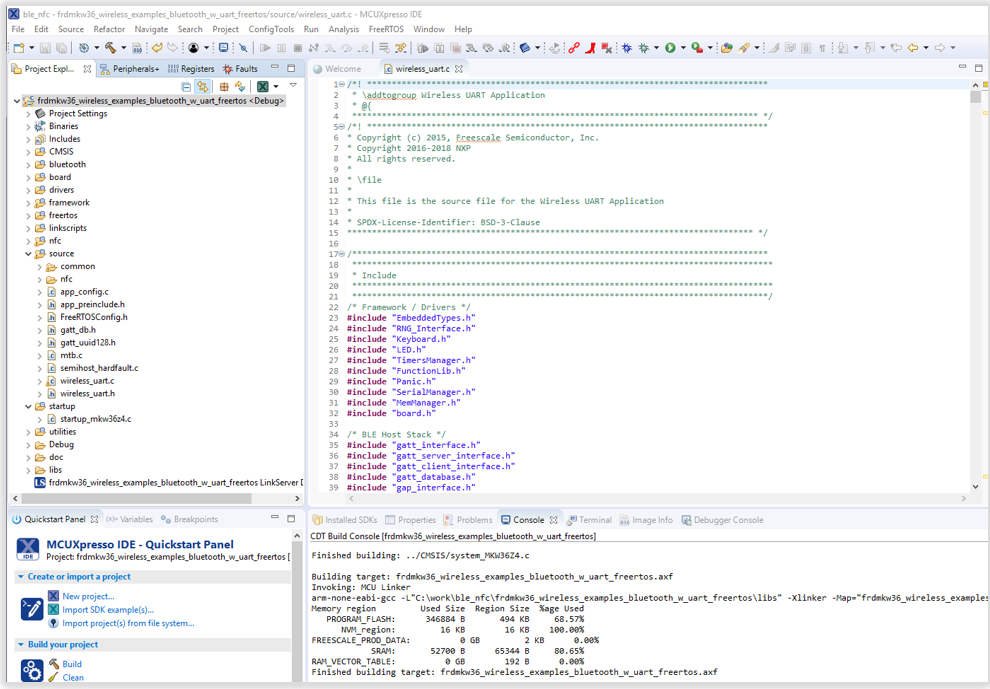Viewport: 990px width, 689px height.
Task: Toggle Link with Editor in Project Explorer
Action: point(202,87)
